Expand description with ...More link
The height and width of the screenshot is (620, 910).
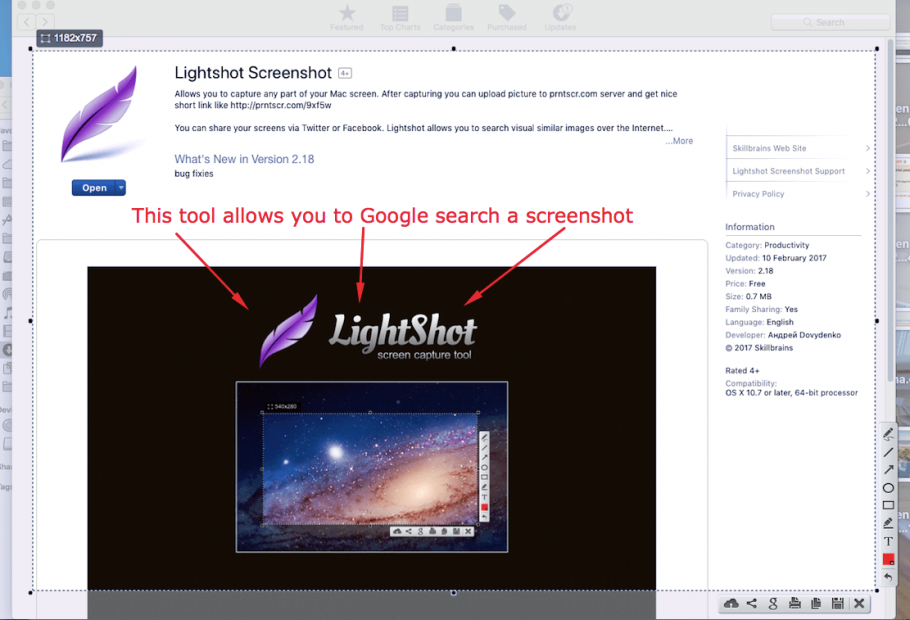(679, 140)
